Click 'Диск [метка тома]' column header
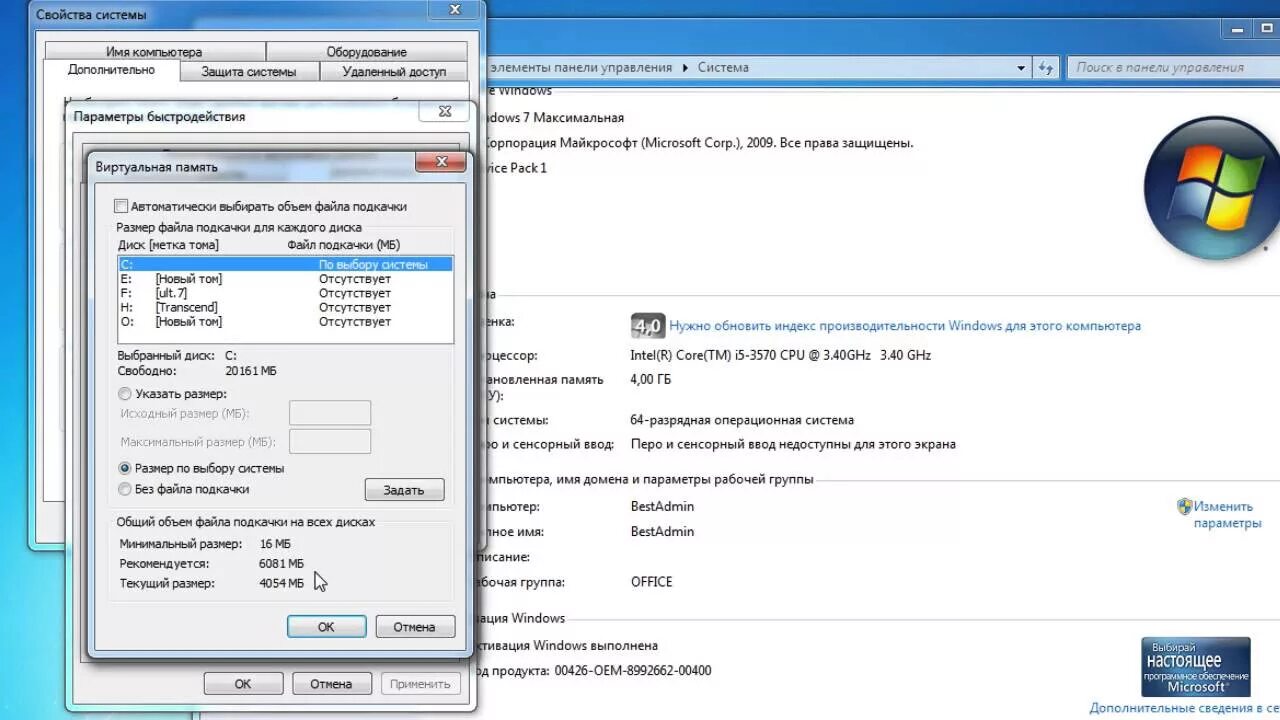Viewport: 1280px width, 720px height. (x=168, y=245)
